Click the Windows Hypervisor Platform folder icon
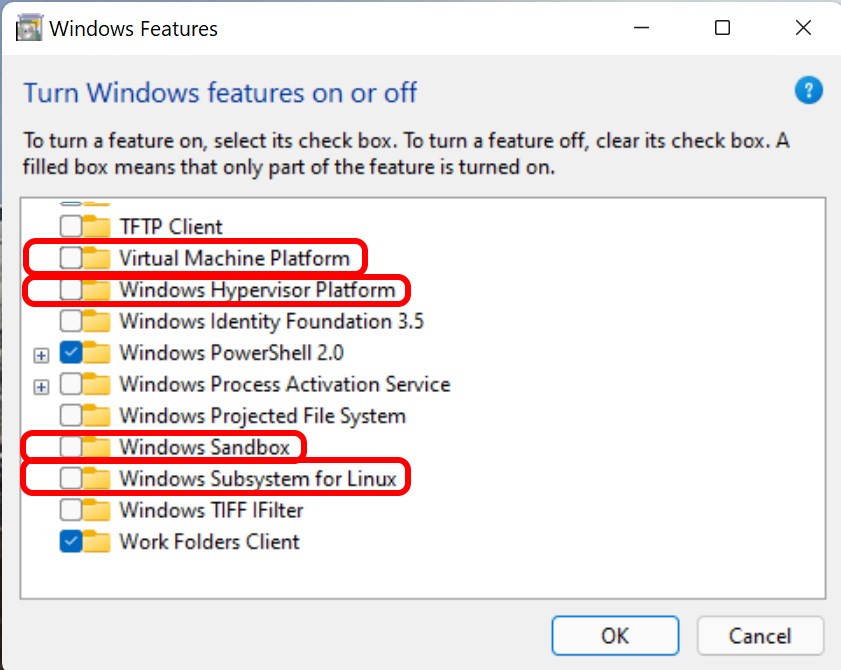This screenshot has height=670, width=841. pos(96,289)
